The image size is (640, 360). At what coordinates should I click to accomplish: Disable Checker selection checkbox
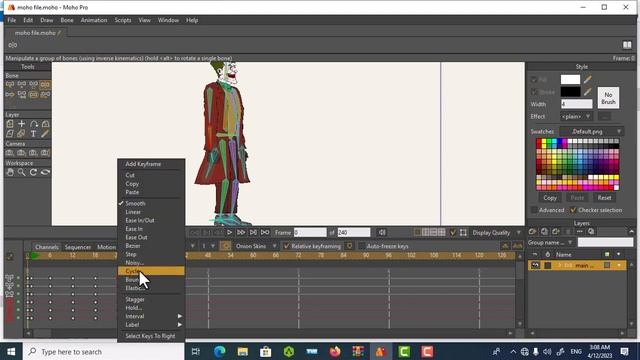(x=573, y=210)
